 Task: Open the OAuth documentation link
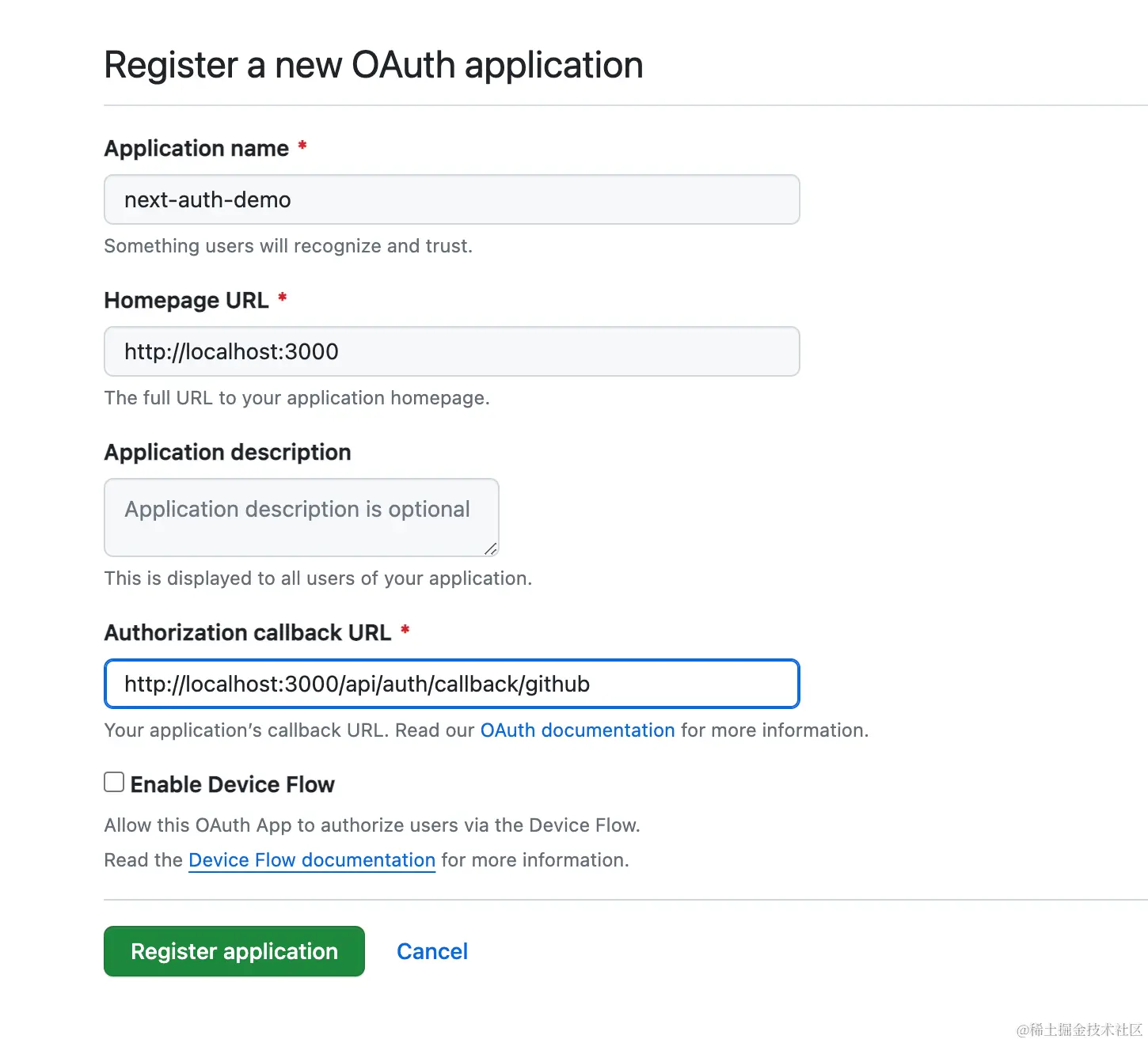[x=577, y=730]
